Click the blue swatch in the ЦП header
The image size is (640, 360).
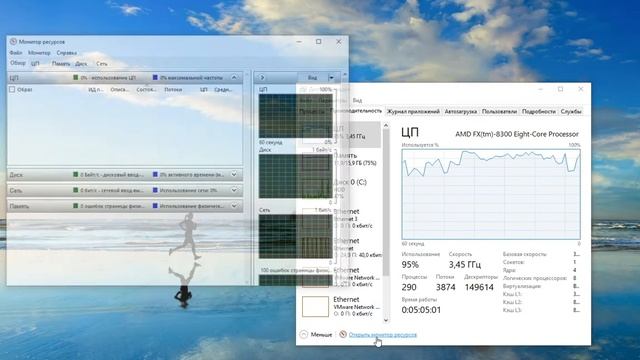155,77
